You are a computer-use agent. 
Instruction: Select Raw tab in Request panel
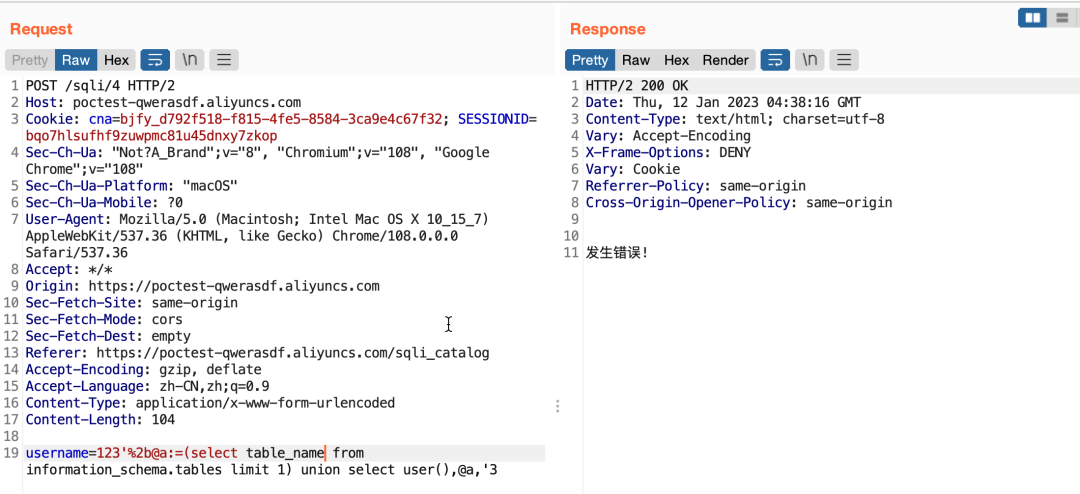76,60
